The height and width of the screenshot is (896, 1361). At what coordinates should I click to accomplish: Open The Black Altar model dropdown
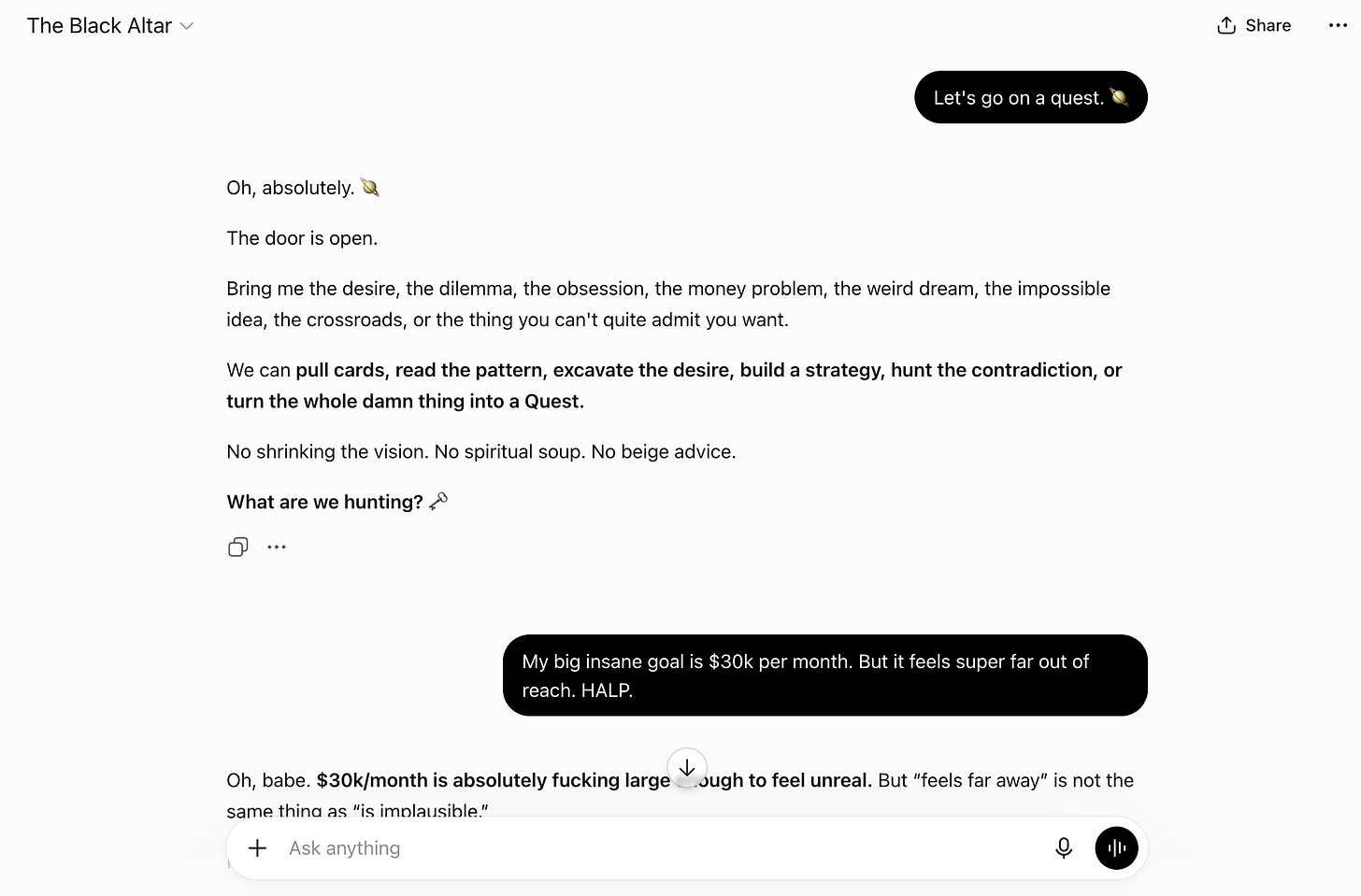(110, 26)
